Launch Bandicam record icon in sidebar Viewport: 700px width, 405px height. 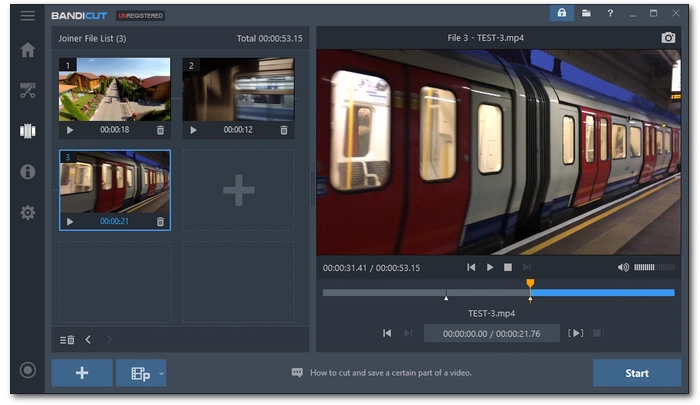(27, 370)
